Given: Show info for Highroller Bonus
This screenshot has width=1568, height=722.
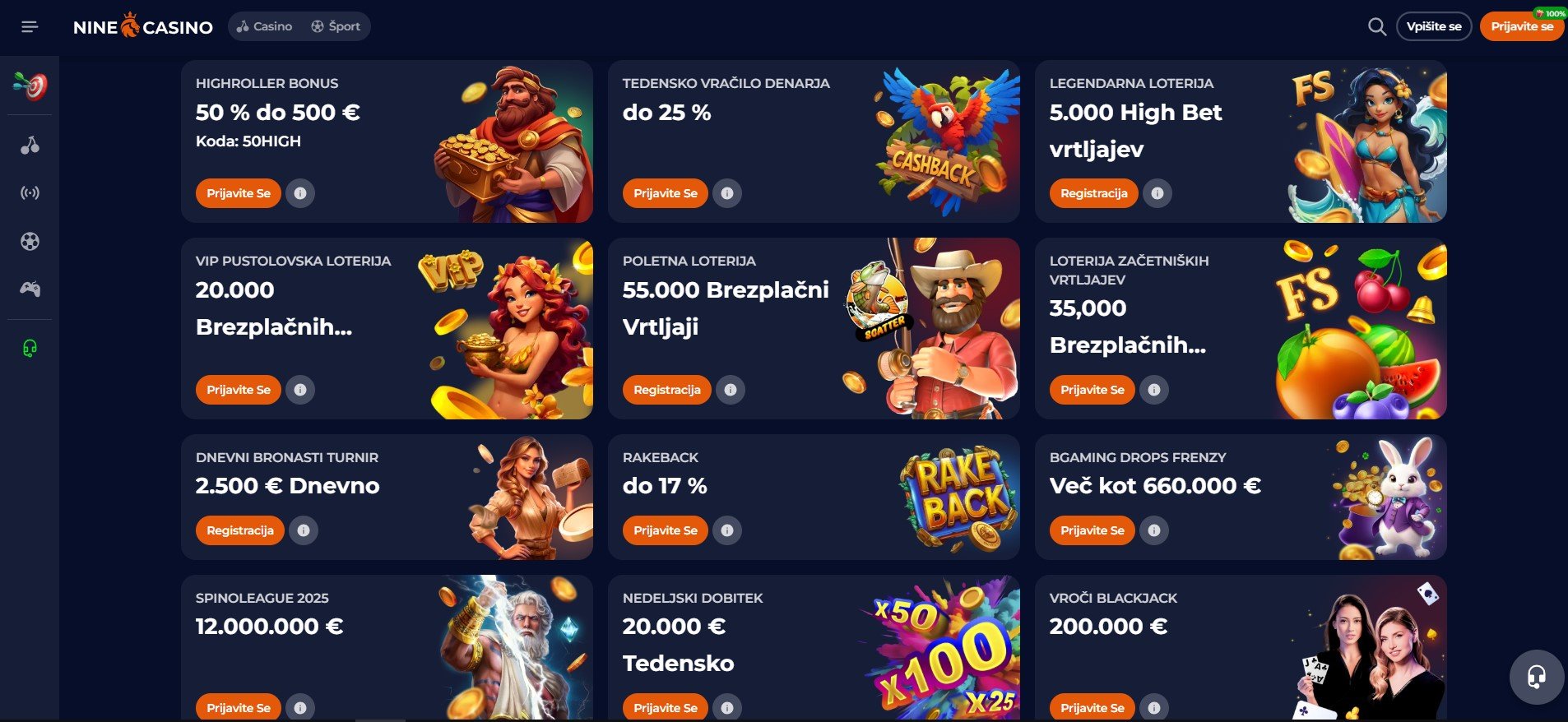Looking at the screenshot, I should 300,193.
